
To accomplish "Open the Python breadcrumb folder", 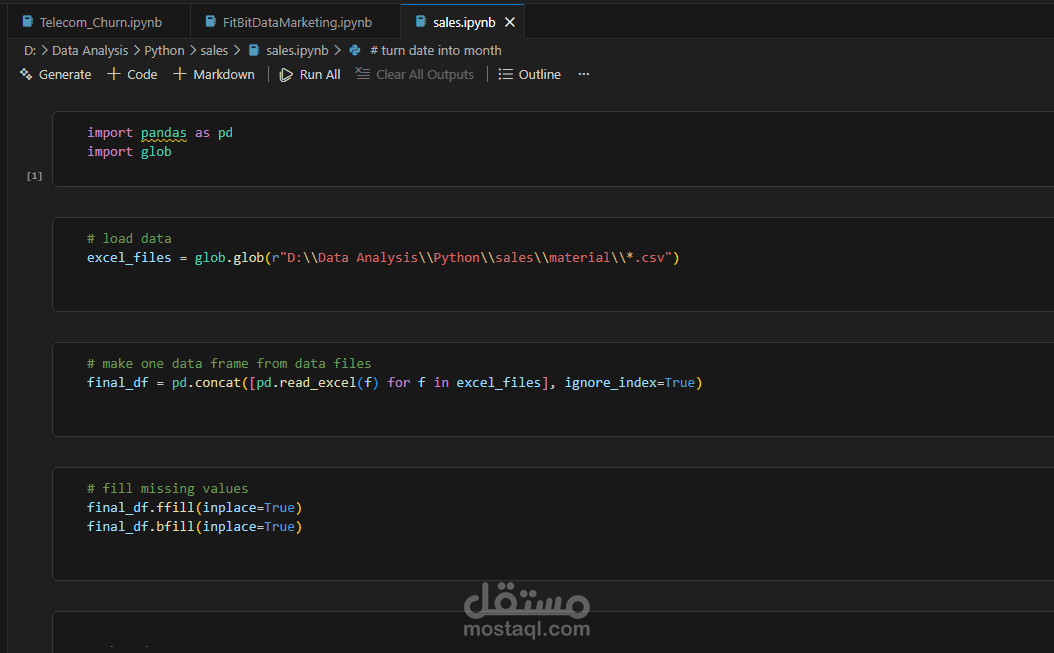I will 164,50.
